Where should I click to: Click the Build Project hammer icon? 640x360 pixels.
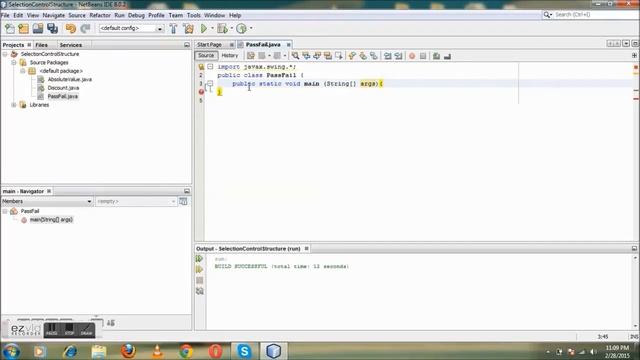pos(173,28)
